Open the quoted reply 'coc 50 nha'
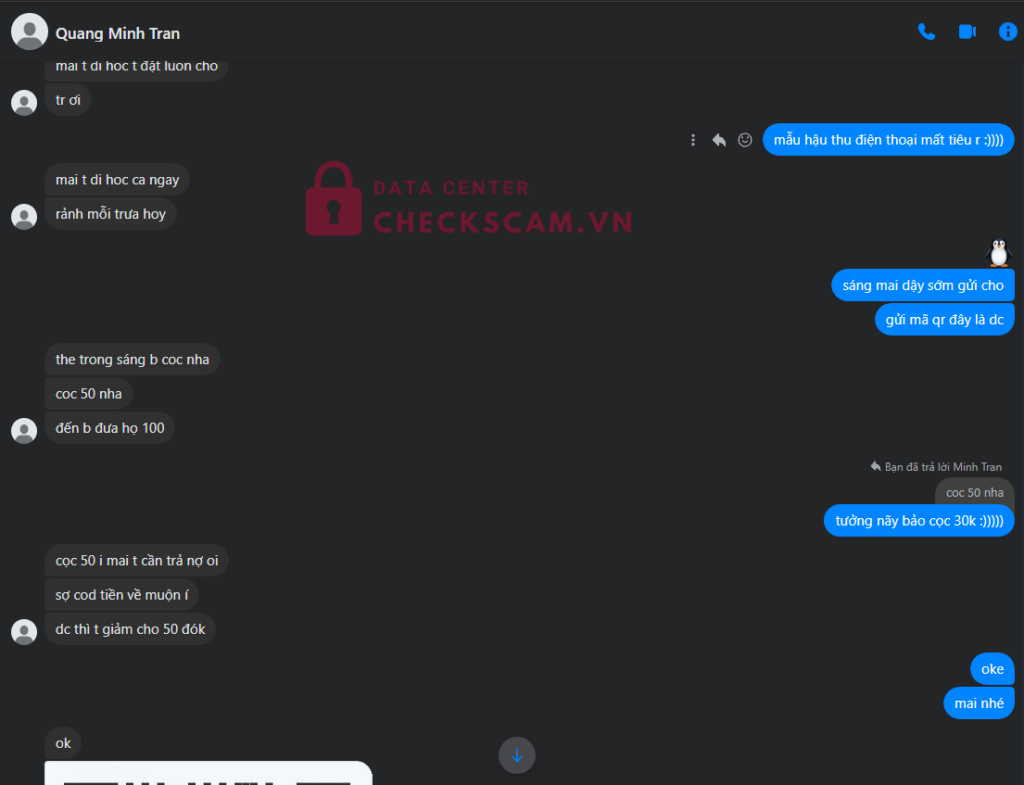The width and height of the screenshot is (1024, 785). [974, 492]
